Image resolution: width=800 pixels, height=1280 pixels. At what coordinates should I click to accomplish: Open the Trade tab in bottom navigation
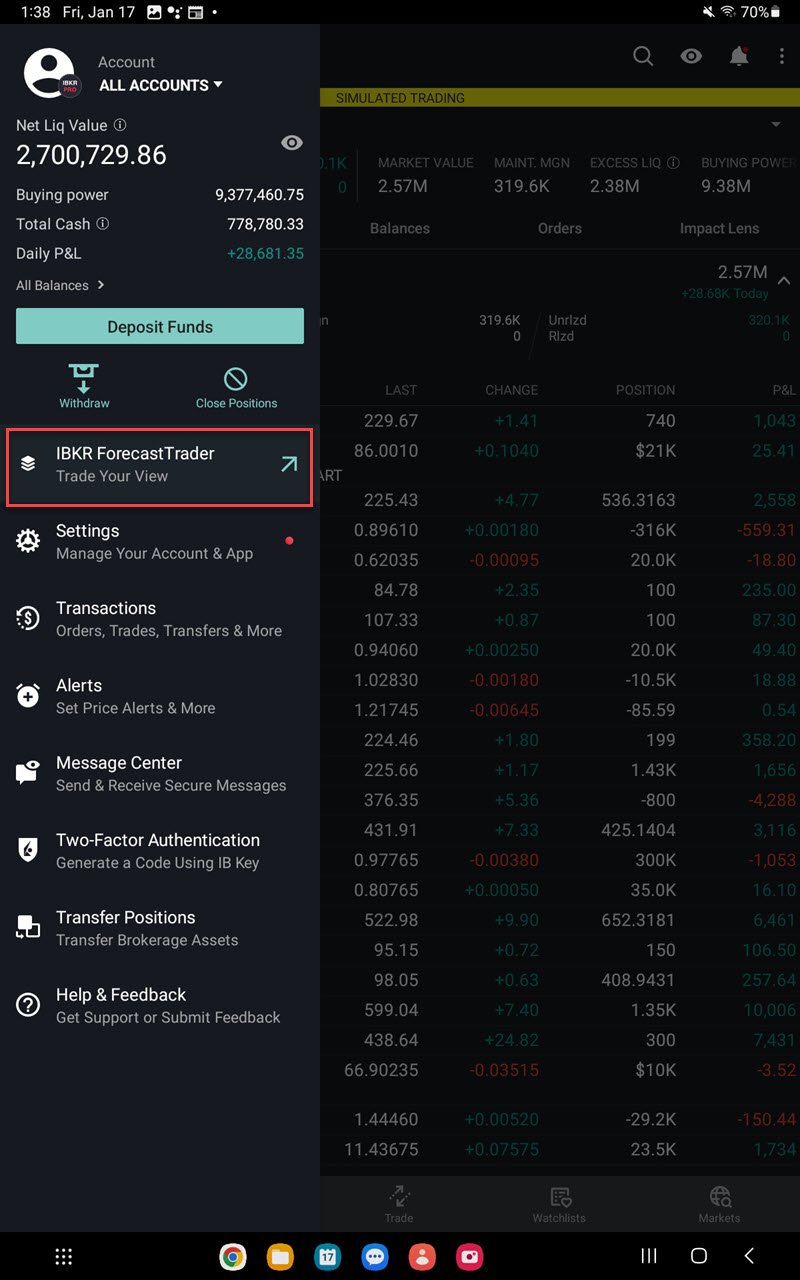coord(399,1204)
